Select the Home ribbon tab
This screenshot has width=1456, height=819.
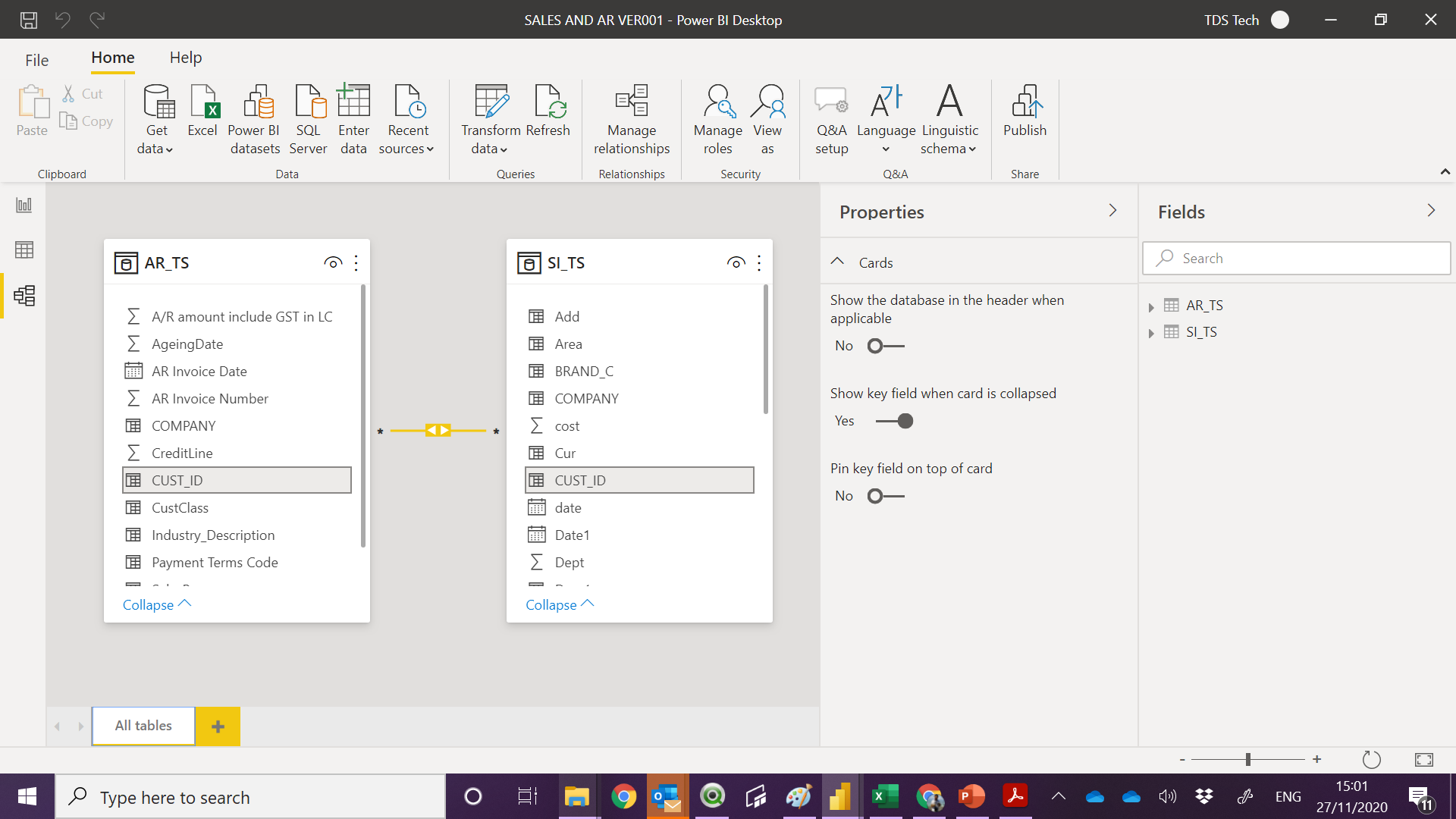point(113,58)
